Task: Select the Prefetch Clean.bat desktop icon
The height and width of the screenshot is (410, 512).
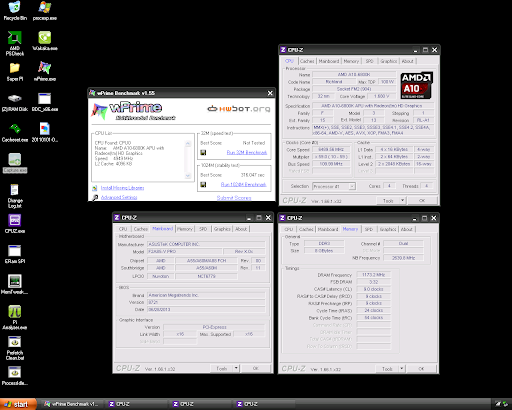Action: (x=15, y=348)
